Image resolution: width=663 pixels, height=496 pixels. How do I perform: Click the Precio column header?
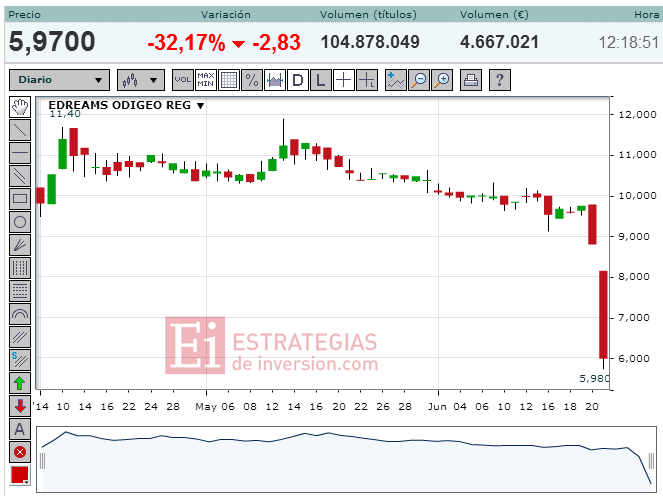coord(25,14)
